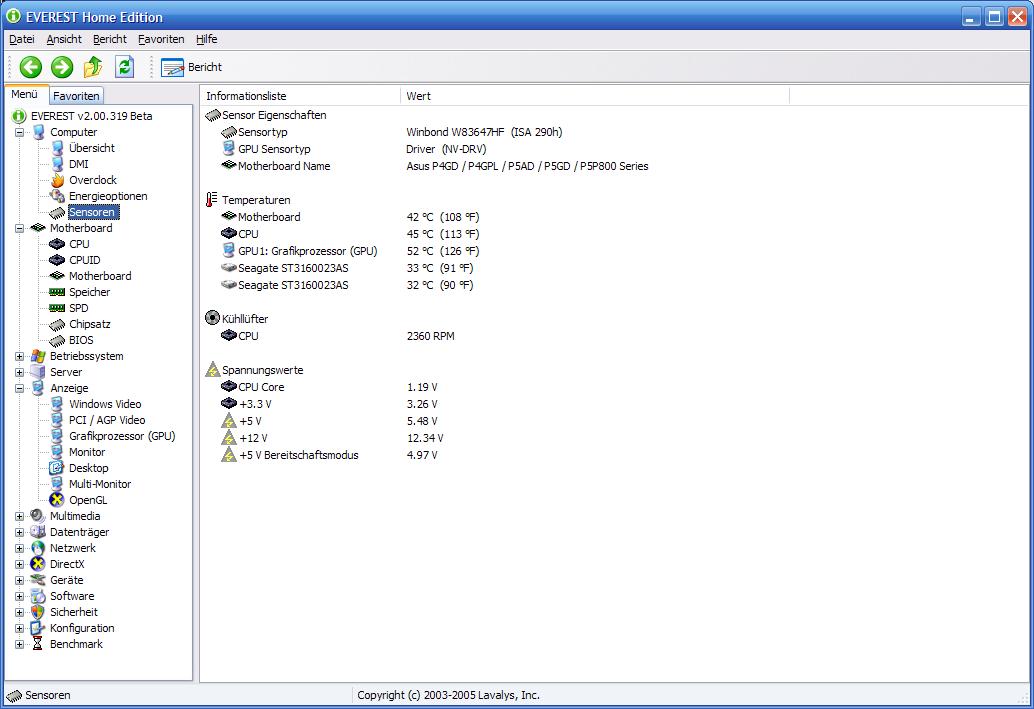Open the Favoriten menu in the menu bar
This screenshot has width=1034, height=709.
(161, 39)
